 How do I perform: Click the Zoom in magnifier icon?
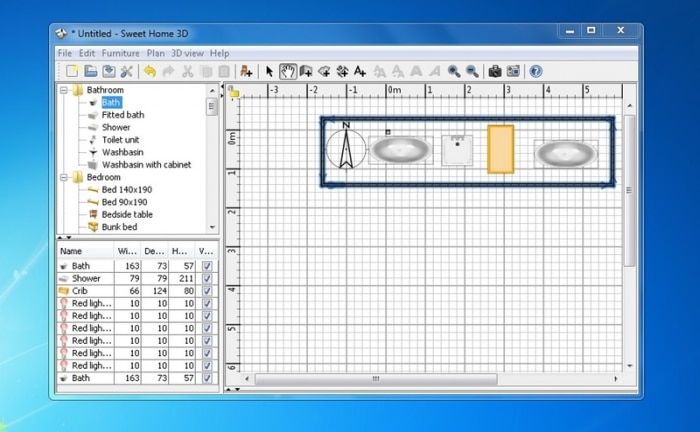tap(454, 71)
